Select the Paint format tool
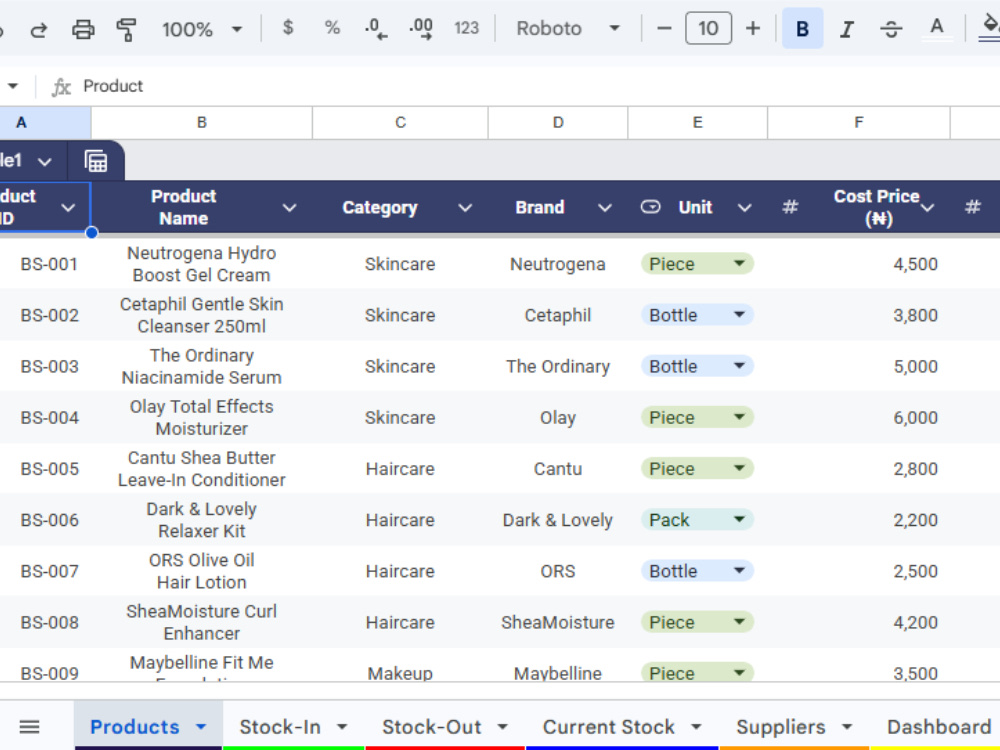 (x=126, y=29)
